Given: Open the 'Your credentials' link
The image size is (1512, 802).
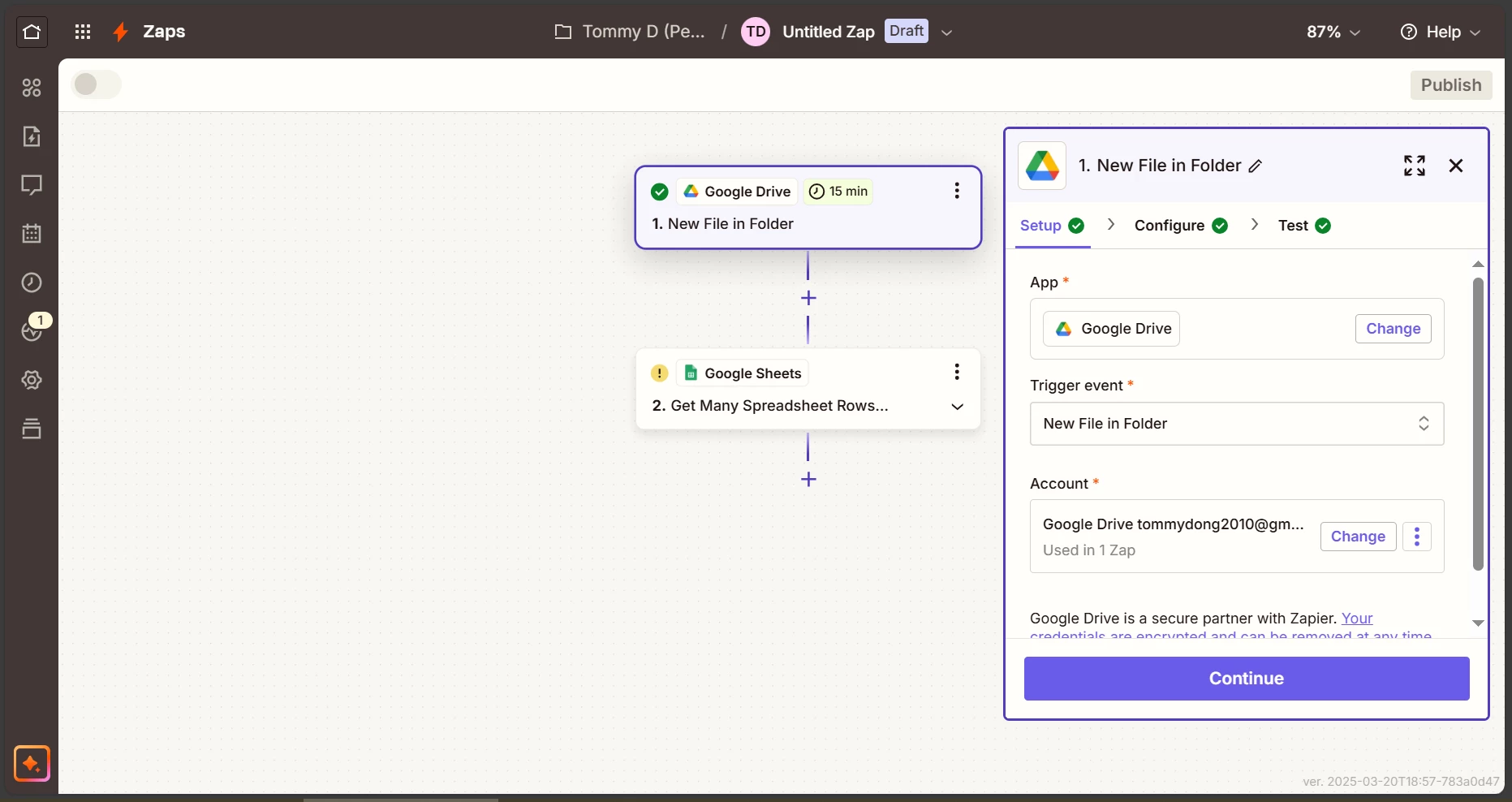Looking at the screenshot, I should coord(1357,619).
